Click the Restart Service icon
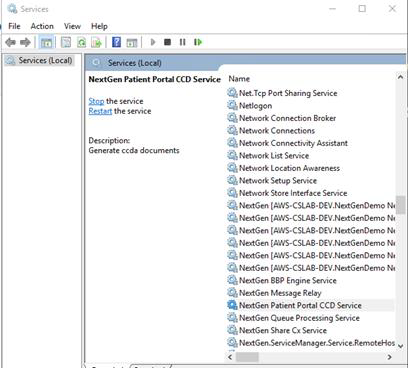 [198, 42]
